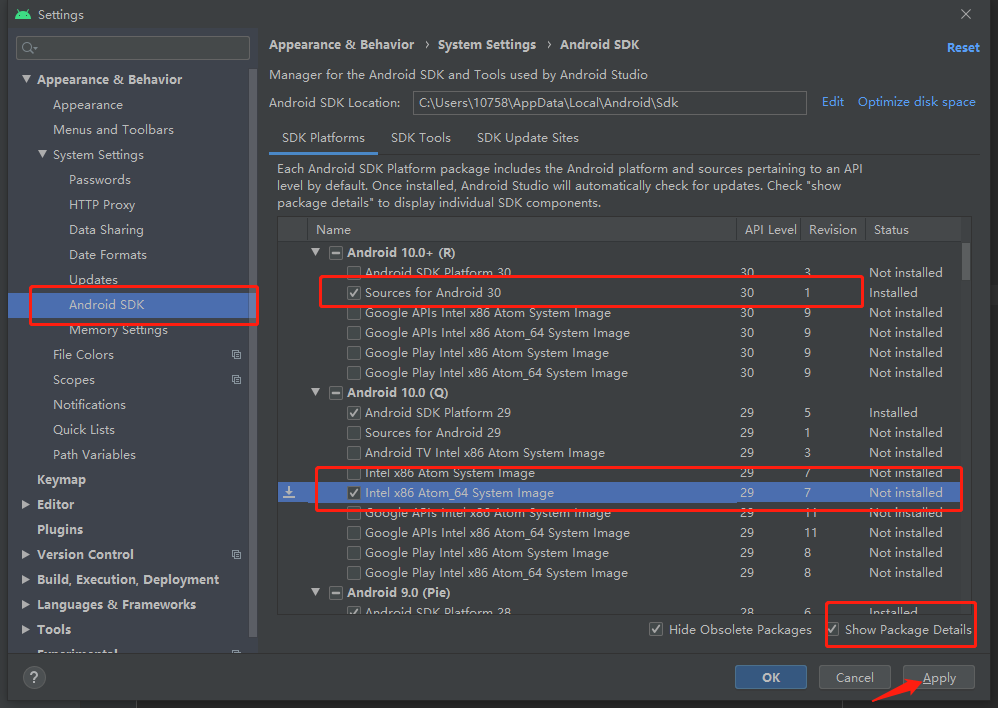The width and height of the screenshot is (998, 708).
Task: Click the Android SDK Location path field
Action: click(x=610, y=103)
